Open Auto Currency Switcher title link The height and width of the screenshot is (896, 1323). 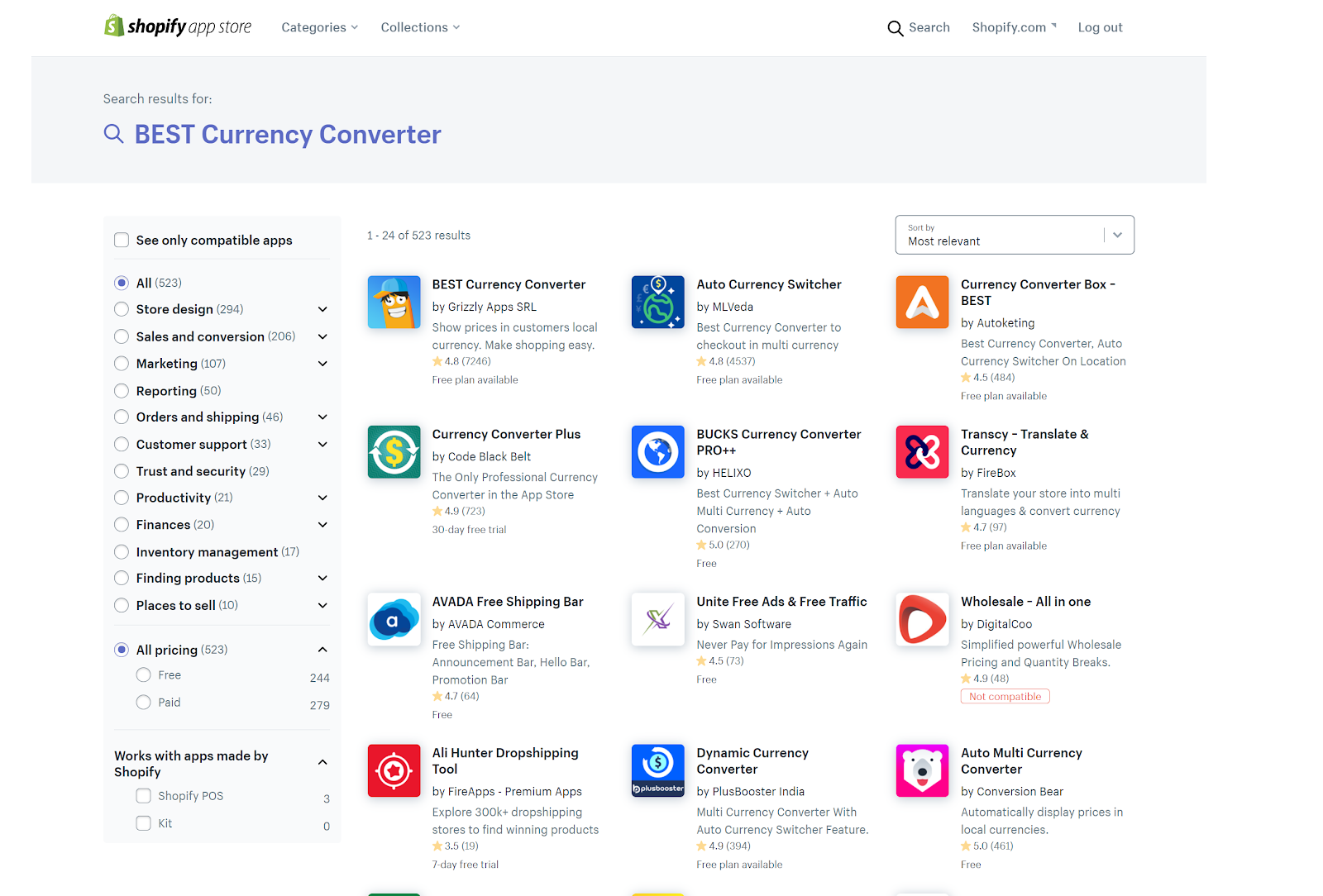(x=769, y=284)
